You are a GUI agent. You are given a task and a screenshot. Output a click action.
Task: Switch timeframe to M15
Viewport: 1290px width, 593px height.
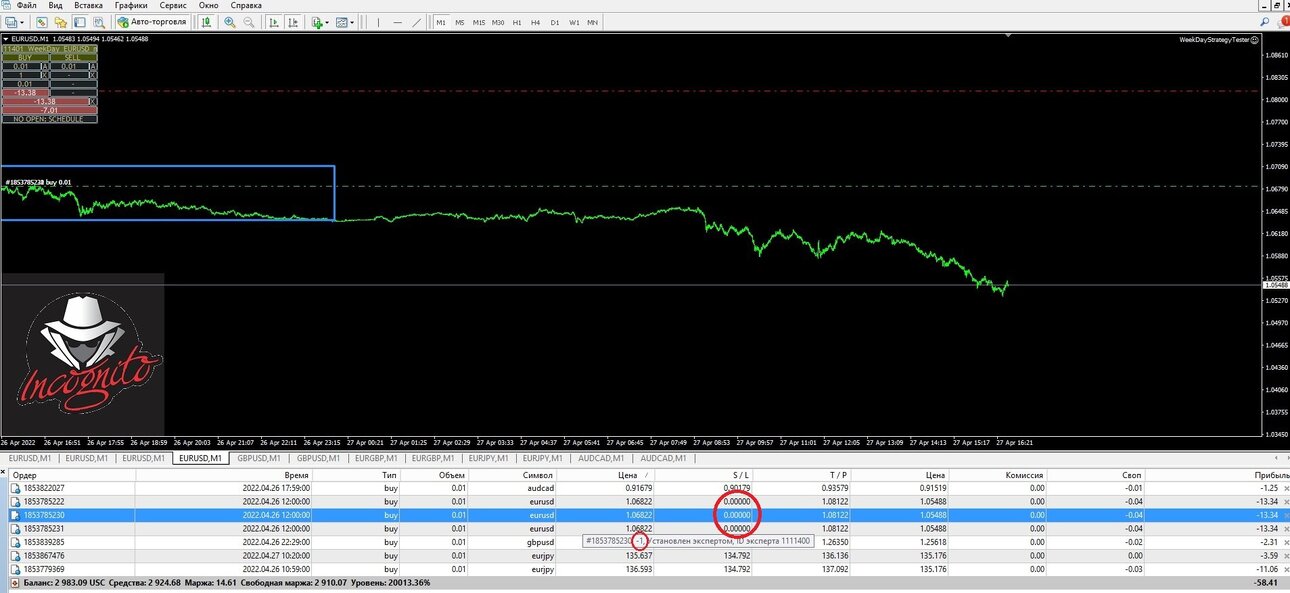pyautogui.click(x=479, y=22)
